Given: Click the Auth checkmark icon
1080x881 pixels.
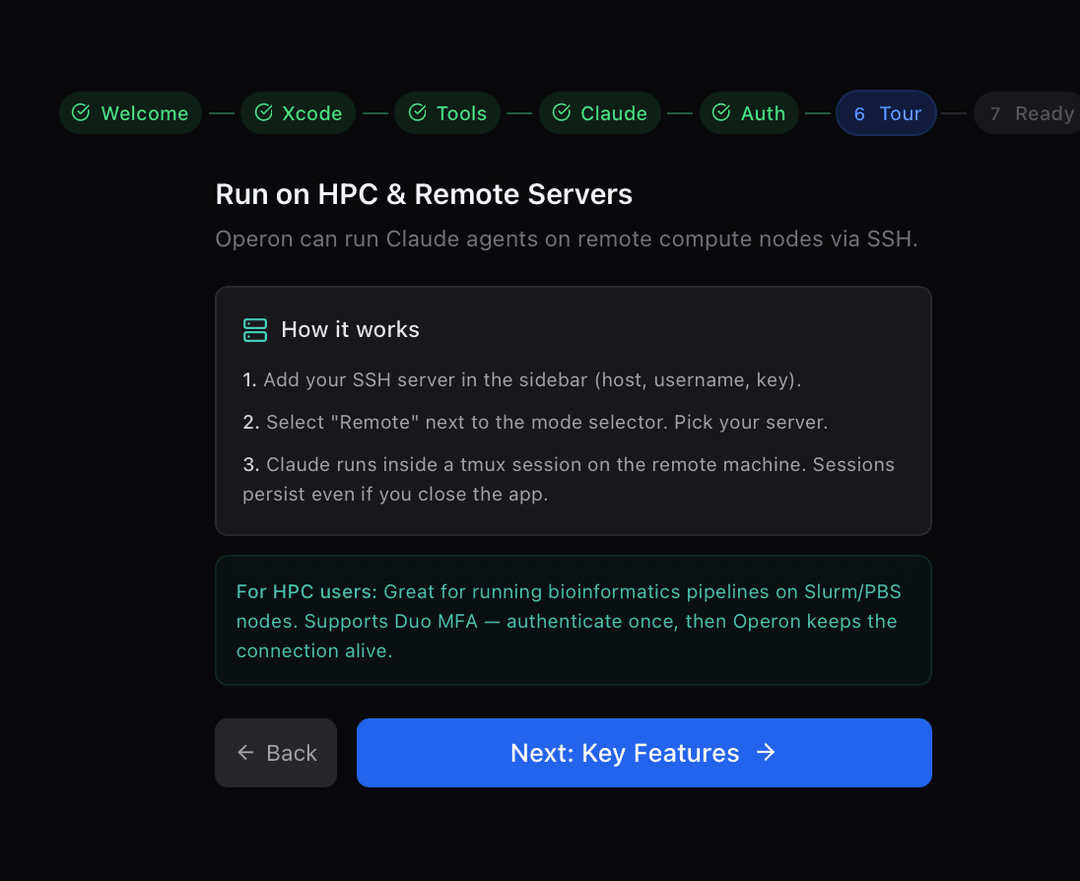Looking at the screenshot, I should [x=721, y=112].
